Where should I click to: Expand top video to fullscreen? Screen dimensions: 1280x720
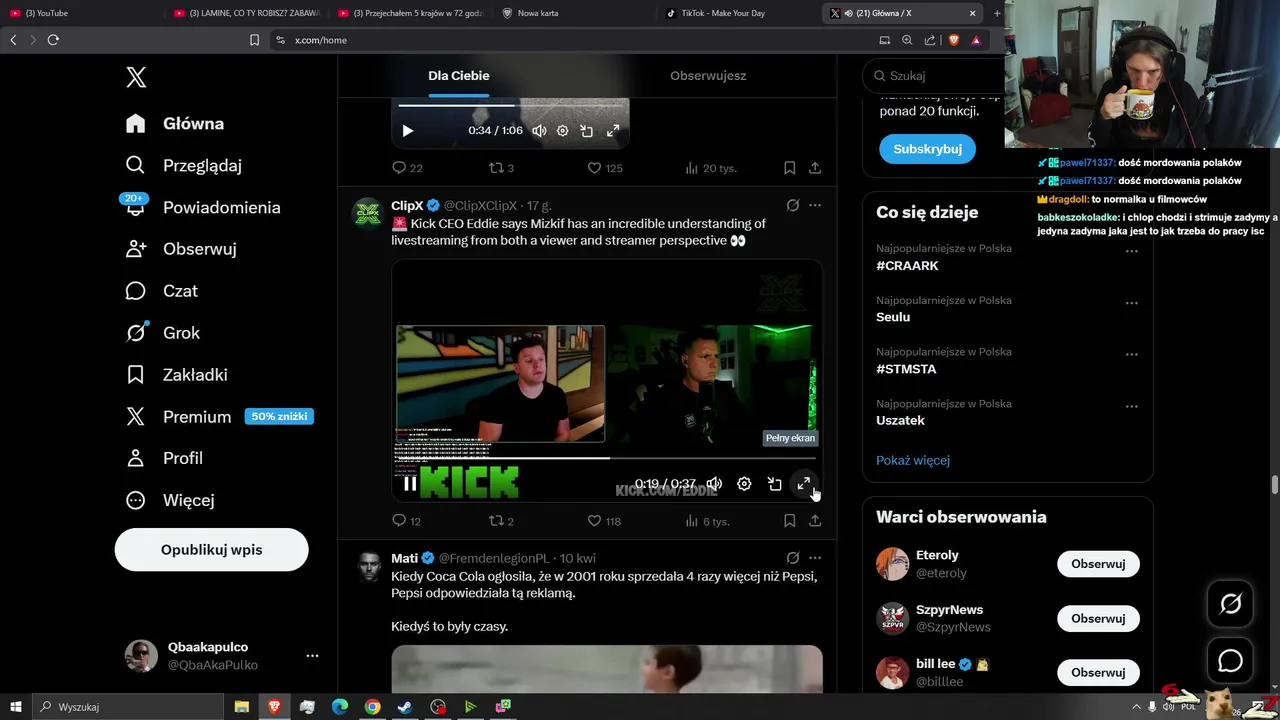pos(613,131)
